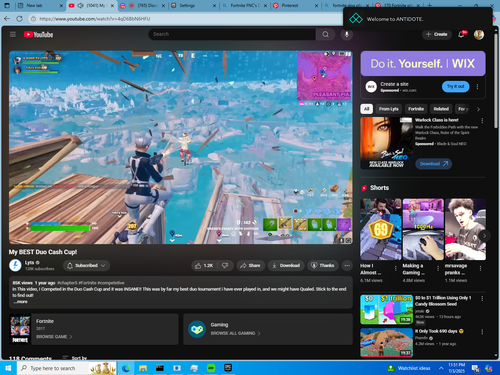Open the Gaming category icon

click(197, 329)
